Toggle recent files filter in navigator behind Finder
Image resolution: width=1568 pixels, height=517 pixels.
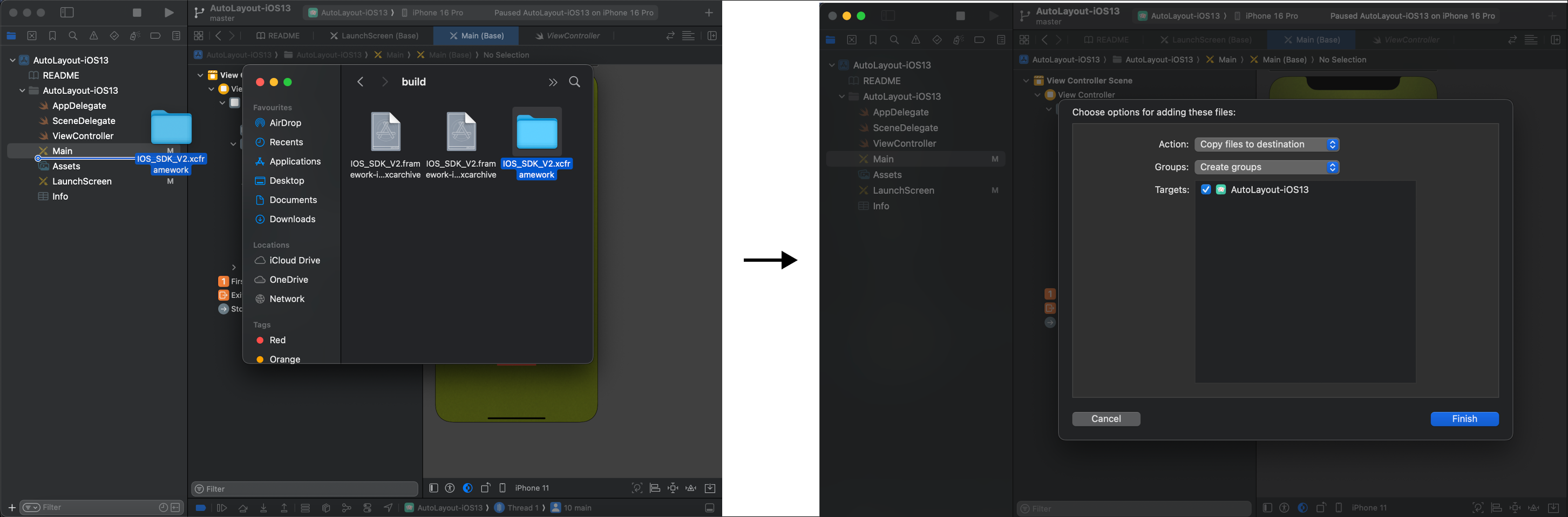click(x=163, y=507)
